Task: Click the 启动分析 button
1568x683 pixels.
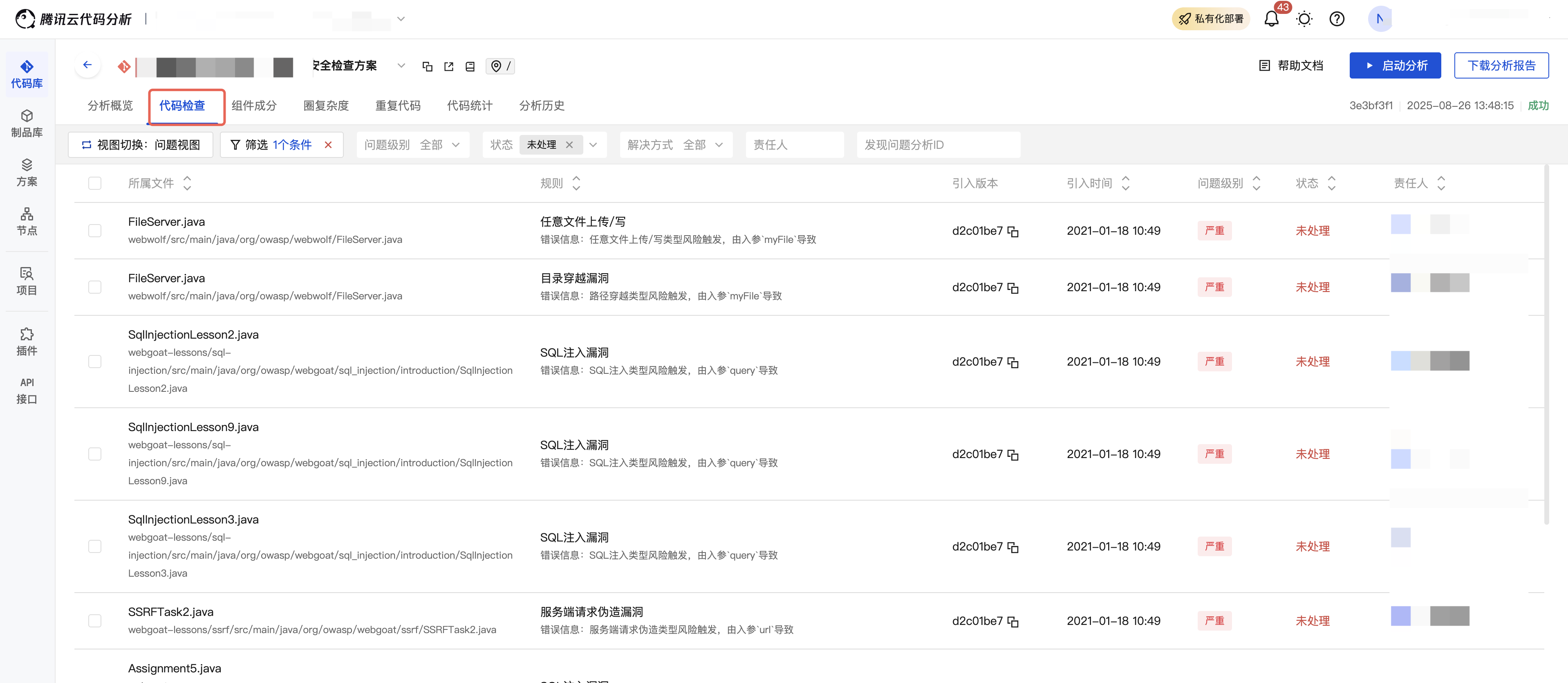Action: pos(1395,65)
